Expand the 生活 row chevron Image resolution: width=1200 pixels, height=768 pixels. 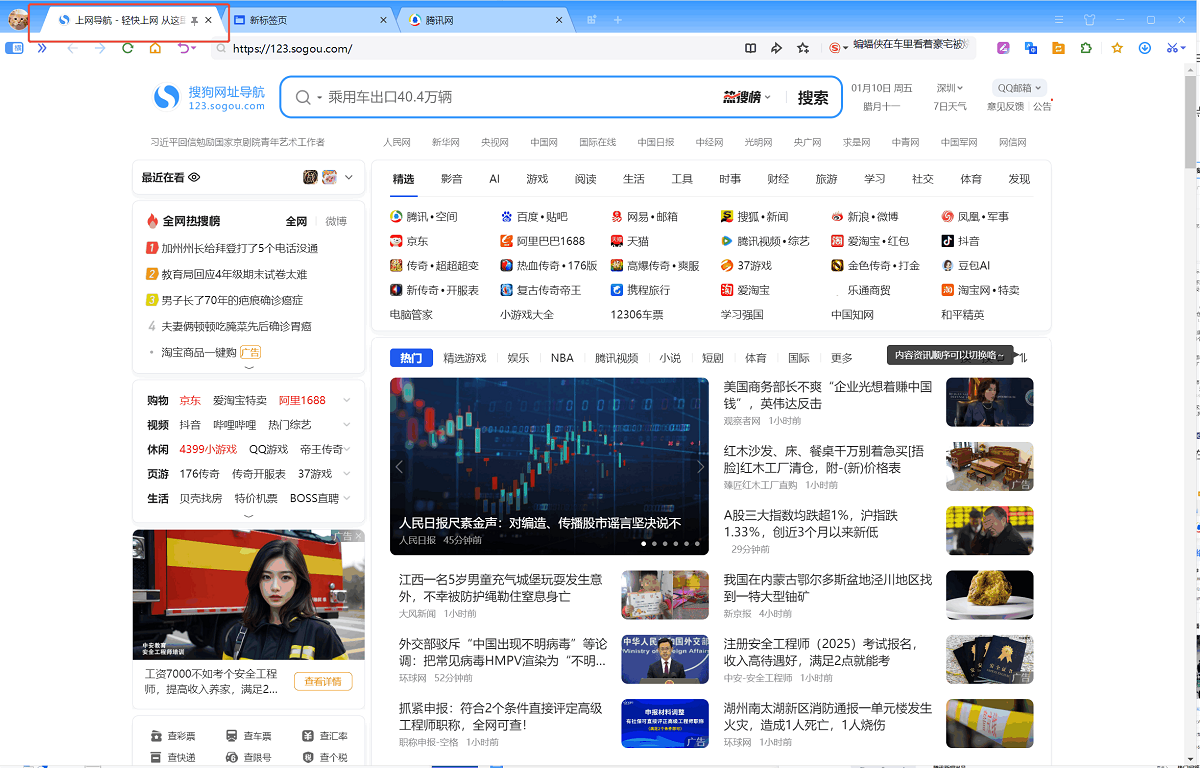click(347, 498)
